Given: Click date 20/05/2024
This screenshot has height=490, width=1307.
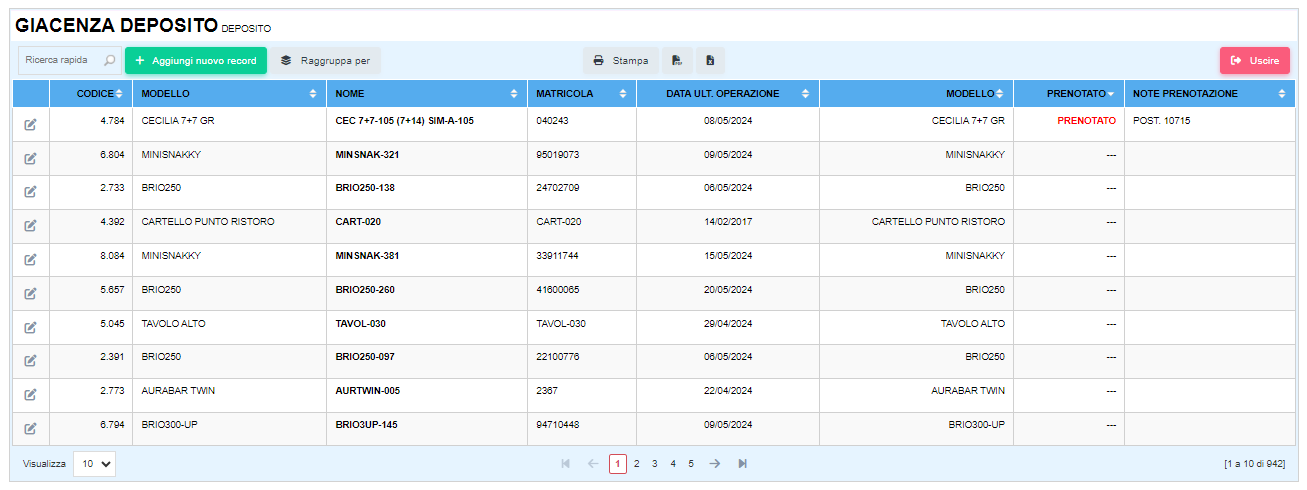Looking at the screenshot, I should click(x=728, y=290).
